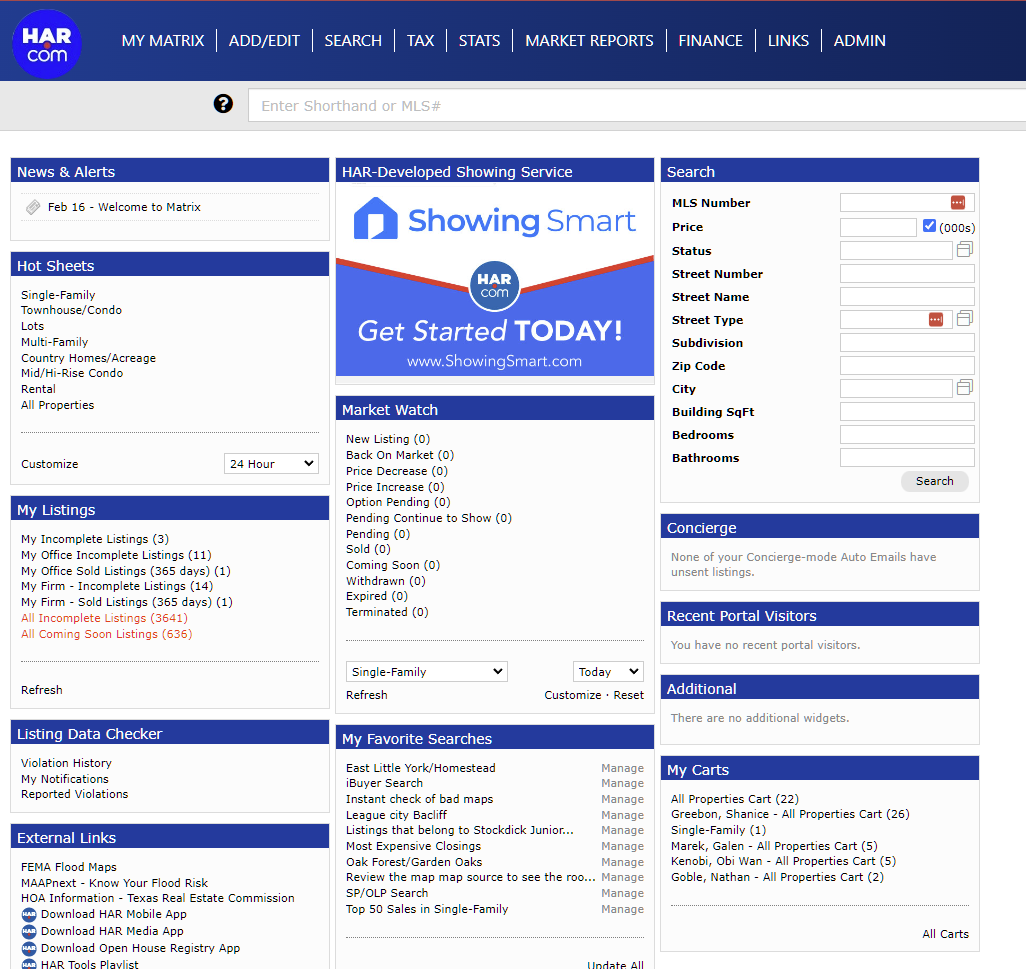Click the HAR.com logo
The height and width of the screenshot is (969, 1026).
click(x=46, y=44)
